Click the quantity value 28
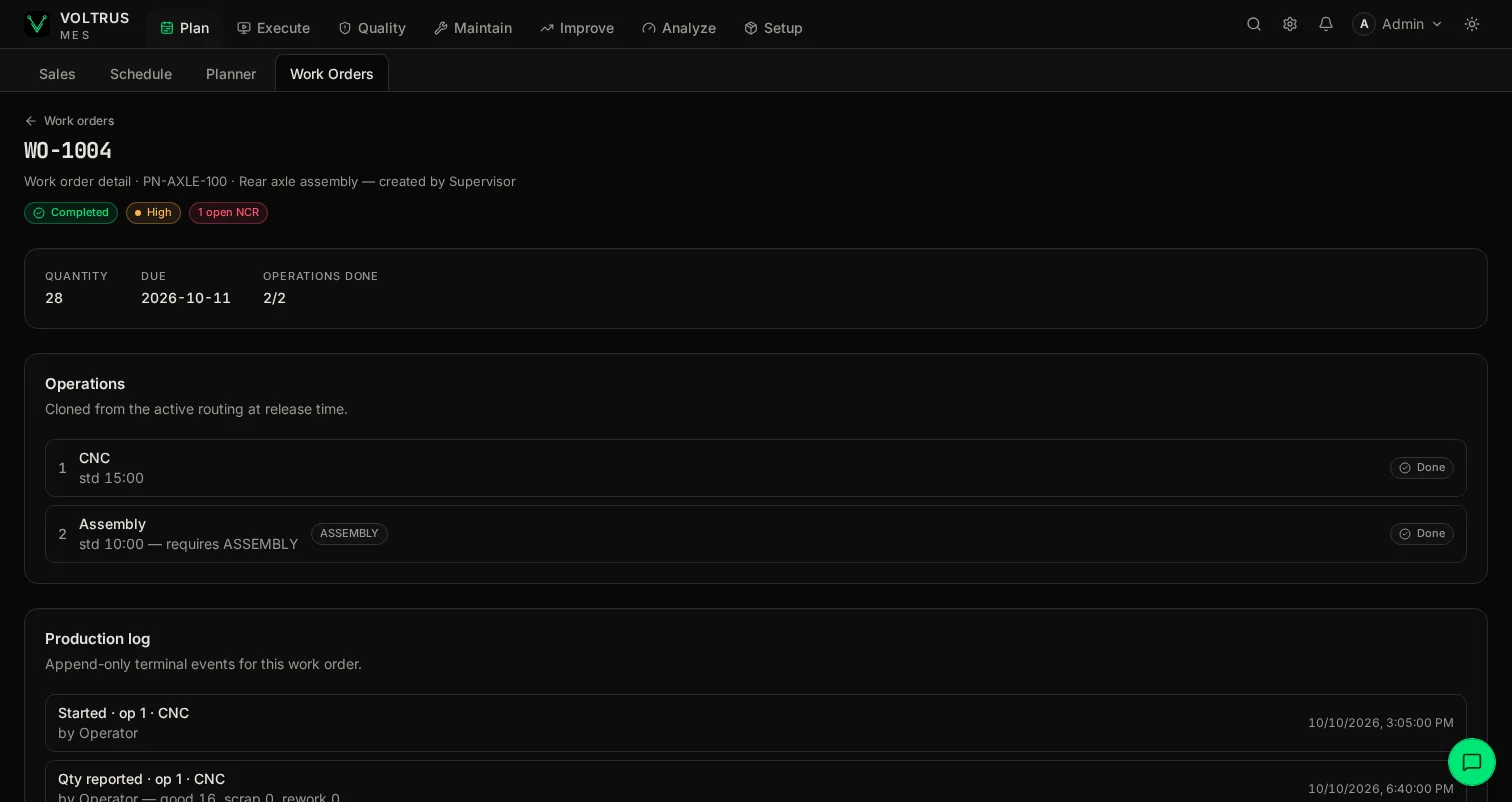1512x802 pixels. (x=54, y=298)
